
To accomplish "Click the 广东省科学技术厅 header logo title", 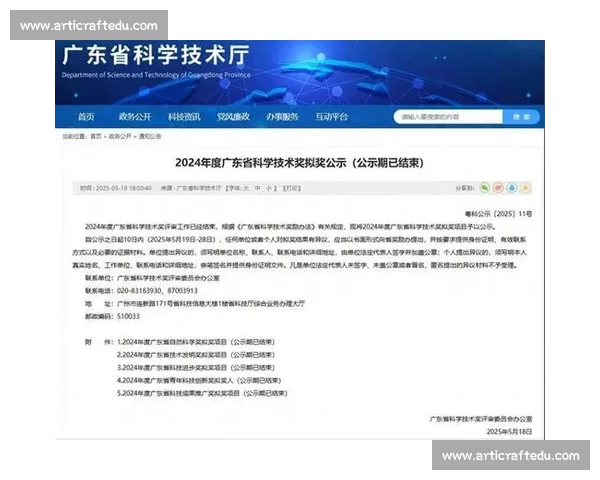I will (156, 55).
